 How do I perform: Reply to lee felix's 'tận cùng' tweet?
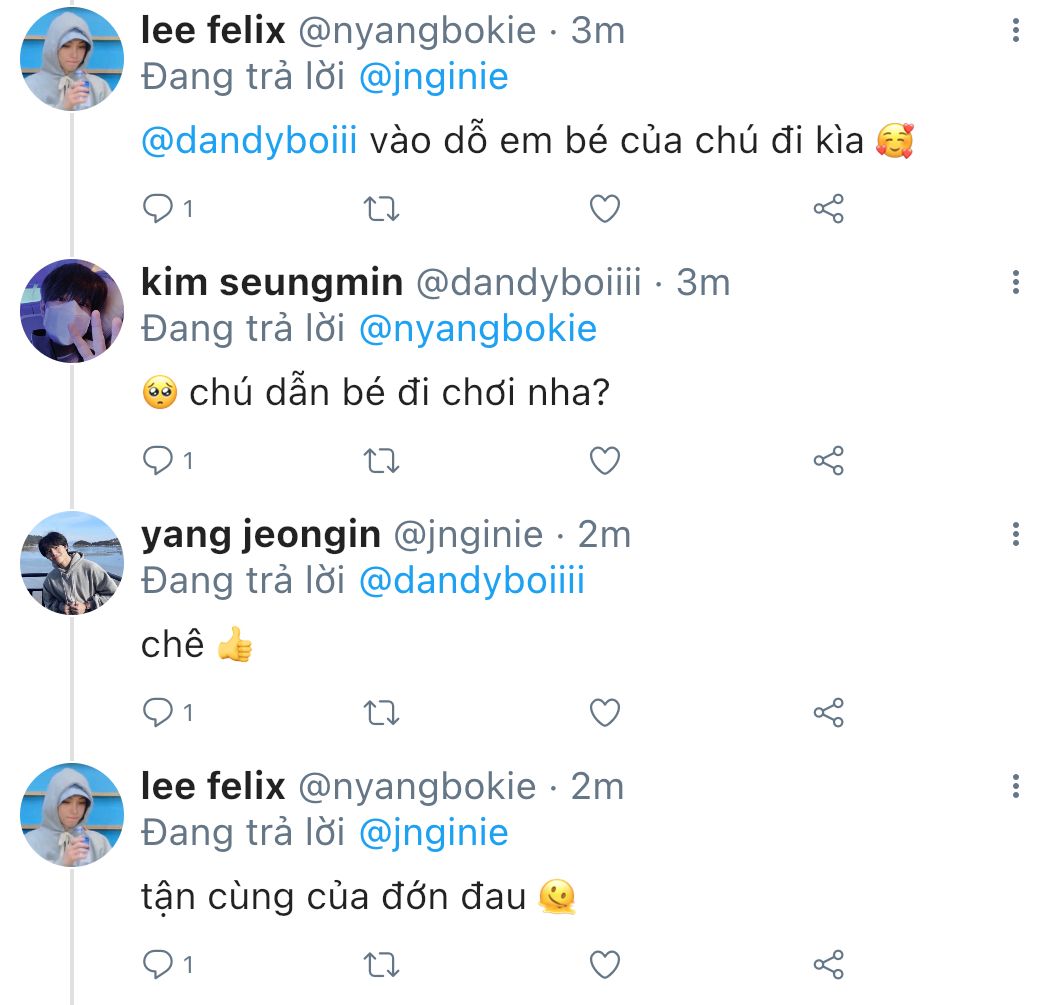click(157, 964)
